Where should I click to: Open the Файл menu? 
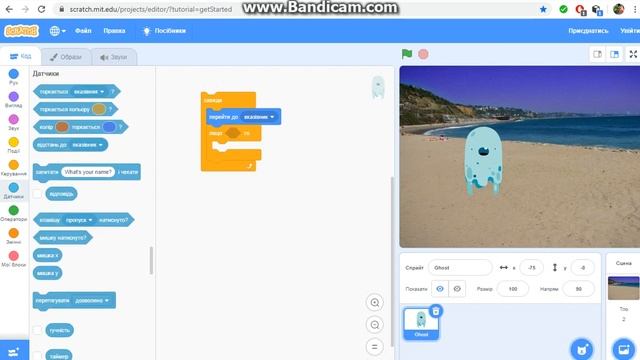point(83,31)
